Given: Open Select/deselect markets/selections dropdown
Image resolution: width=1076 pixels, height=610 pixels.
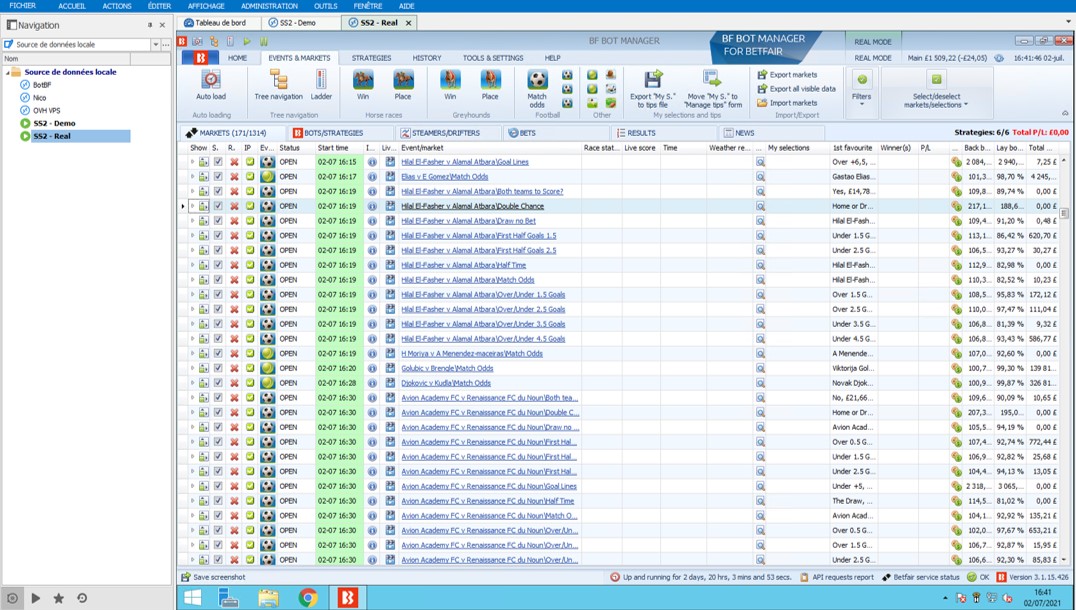Looking at the screenshot, I should tap(936, 89).
